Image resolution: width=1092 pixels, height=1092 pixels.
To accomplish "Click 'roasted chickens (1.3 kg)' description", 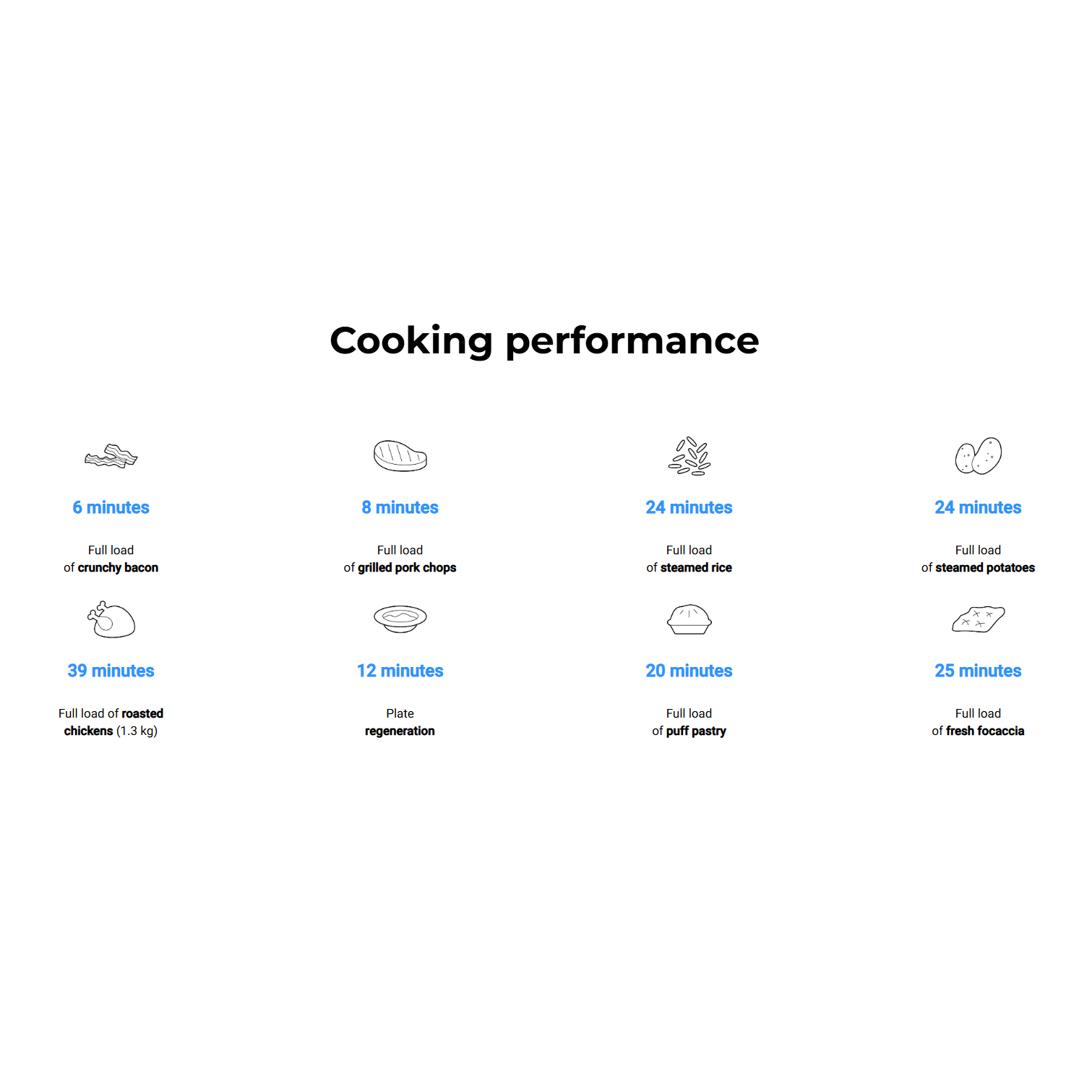I will tap(111, 722).
